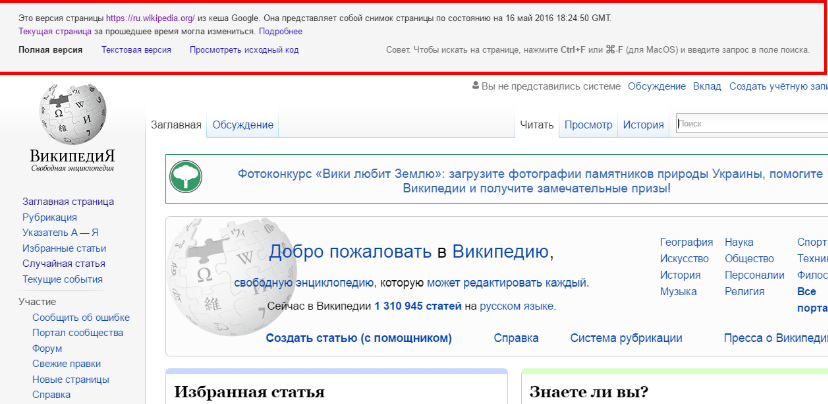Open Новые страницы link
The height and width of the screenshot is (404, 828).
[71, 380]
